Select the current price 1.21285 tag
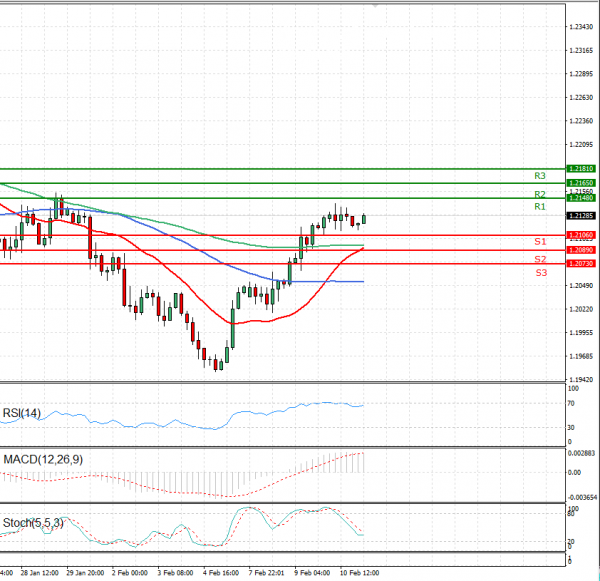600x581 pixels. (581, 216)
